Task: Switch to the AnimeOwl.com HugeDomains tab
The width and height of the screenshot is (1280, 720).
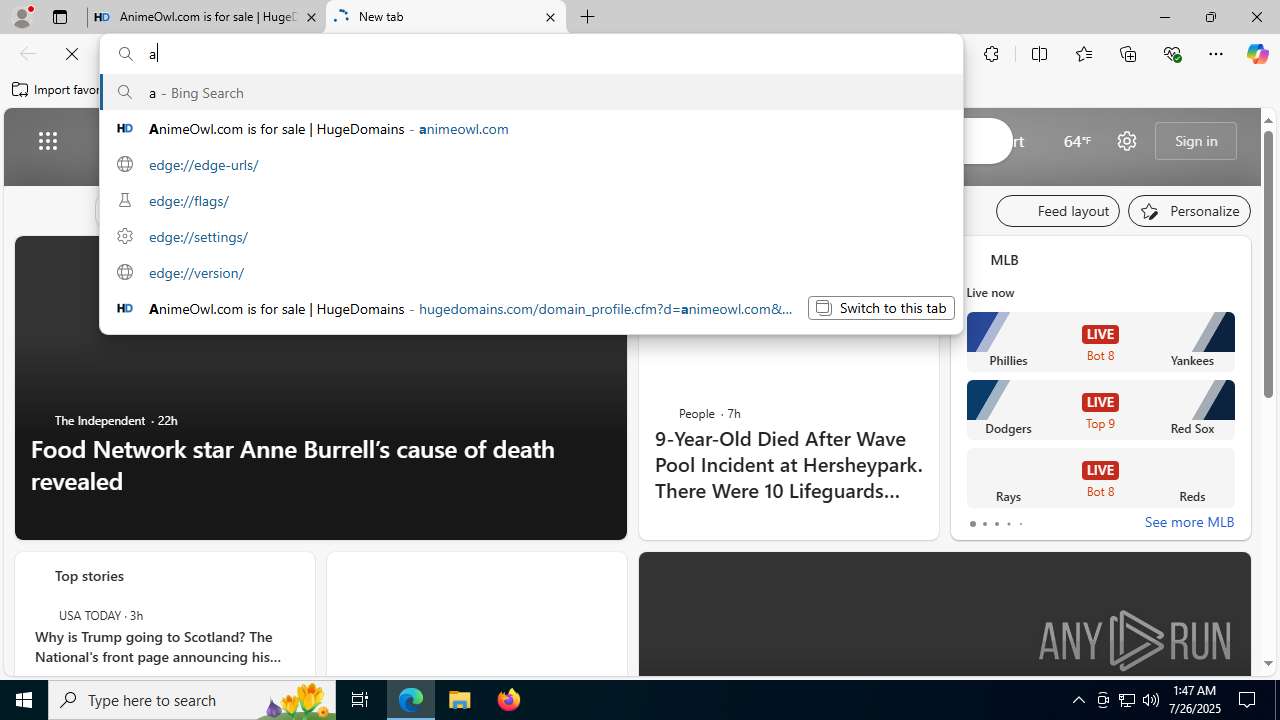Action: (206, 17)
